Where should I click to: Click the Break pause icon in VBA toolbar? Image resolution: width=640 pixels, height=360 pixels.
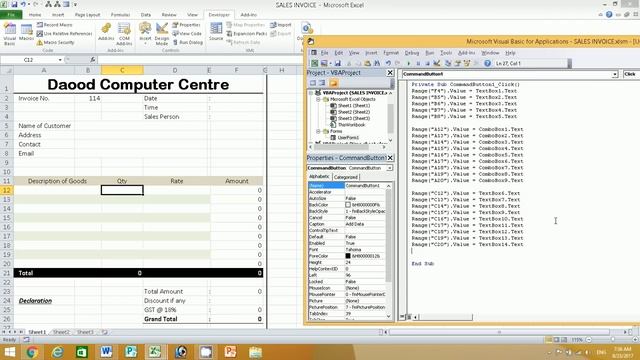click(418, 63)
